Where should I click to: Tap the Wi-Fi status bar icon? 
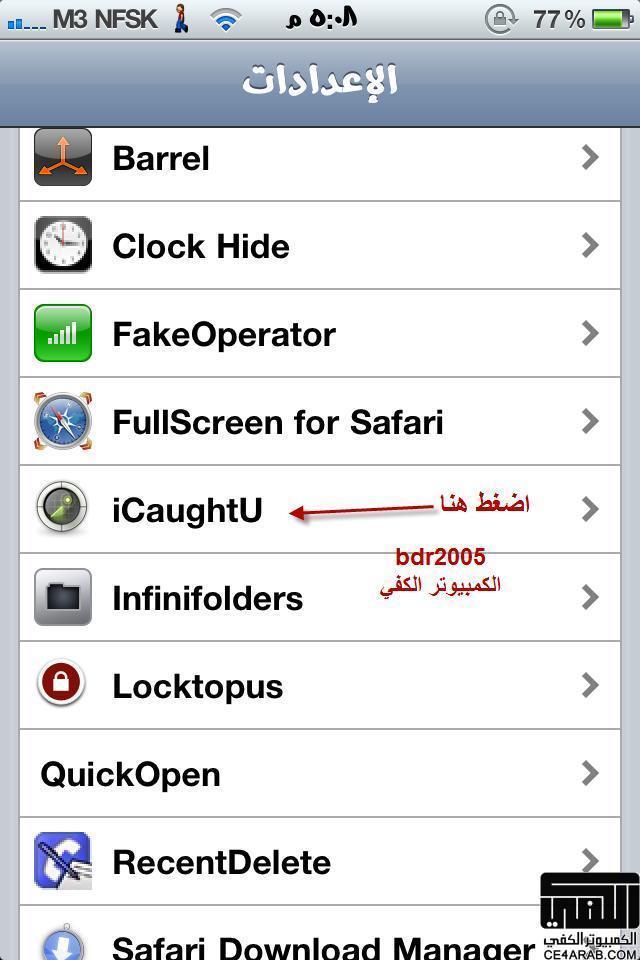[225, 21]
